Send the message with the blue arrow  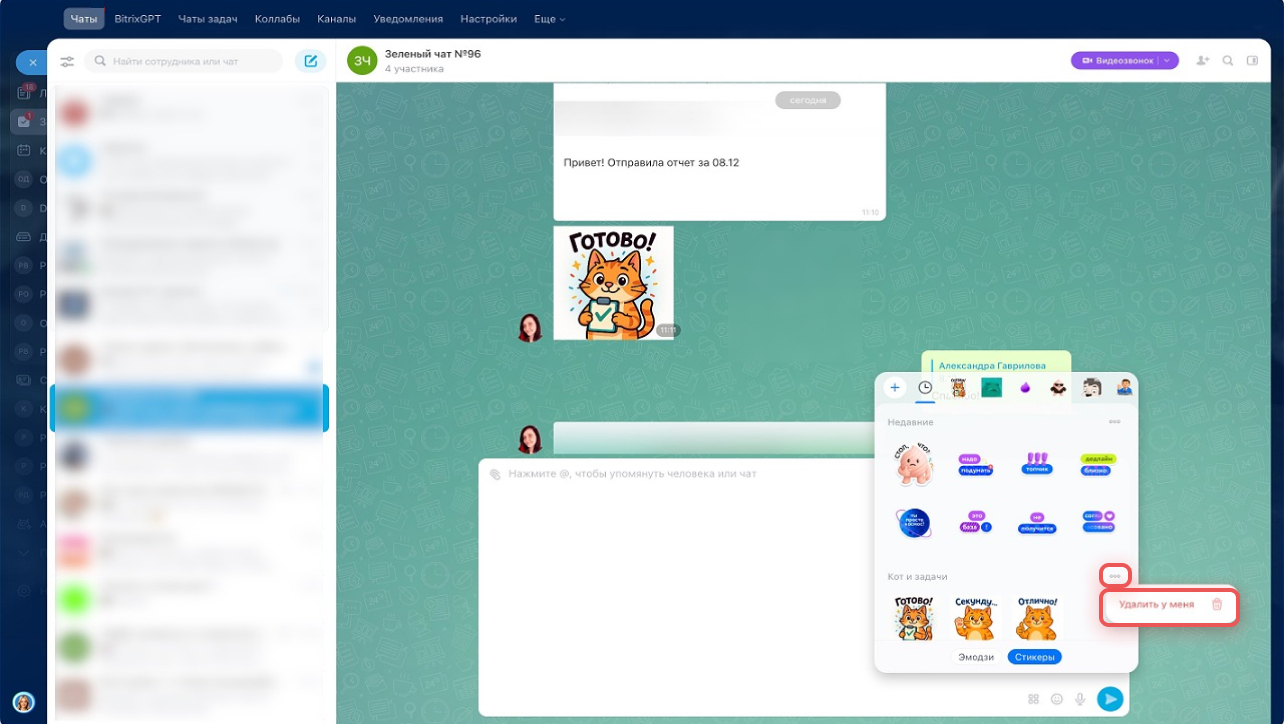click(1110, 699)
